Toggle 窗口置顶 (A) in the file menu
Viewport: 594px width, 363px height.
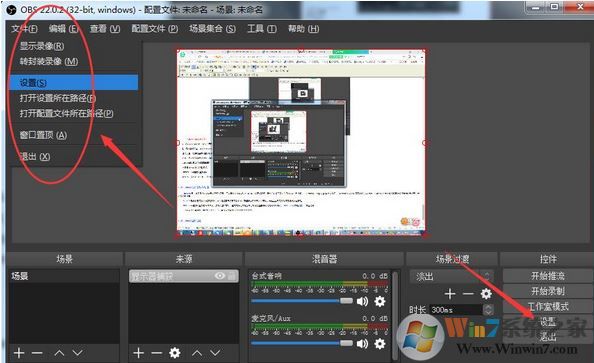(43, 135)
